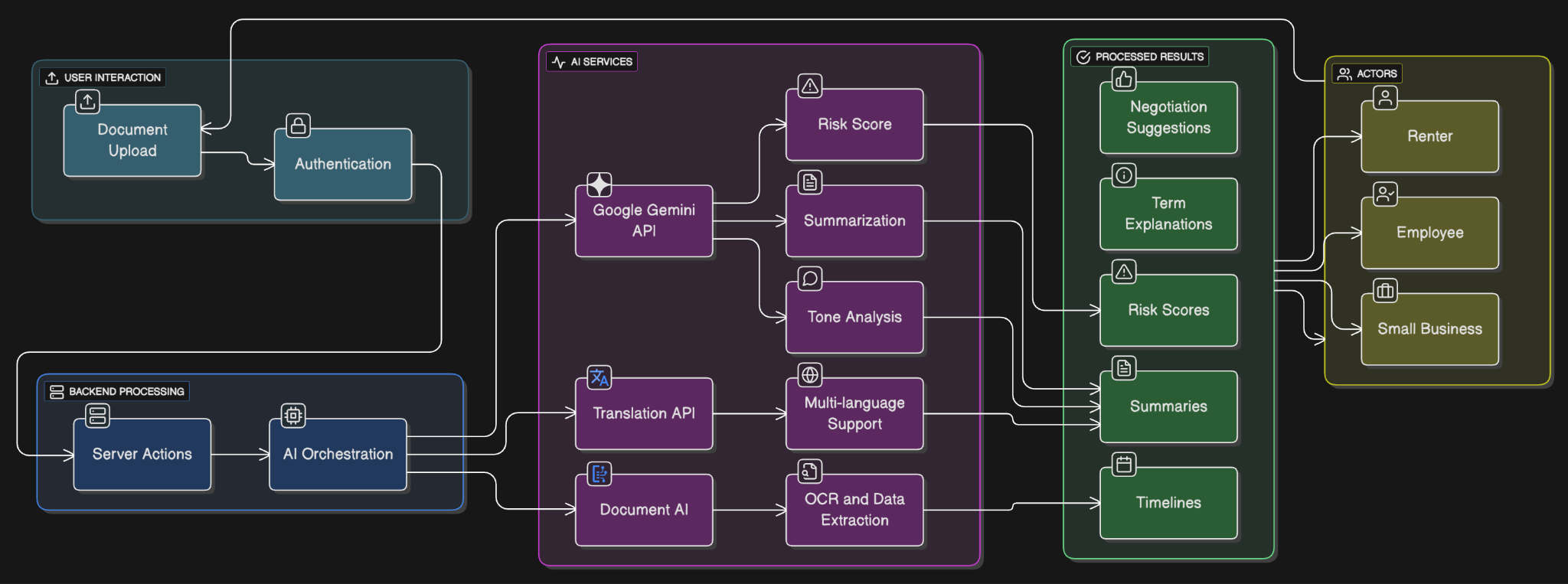Select the Summaries node
This screenshot has height=584, width=1568.
1168,407
